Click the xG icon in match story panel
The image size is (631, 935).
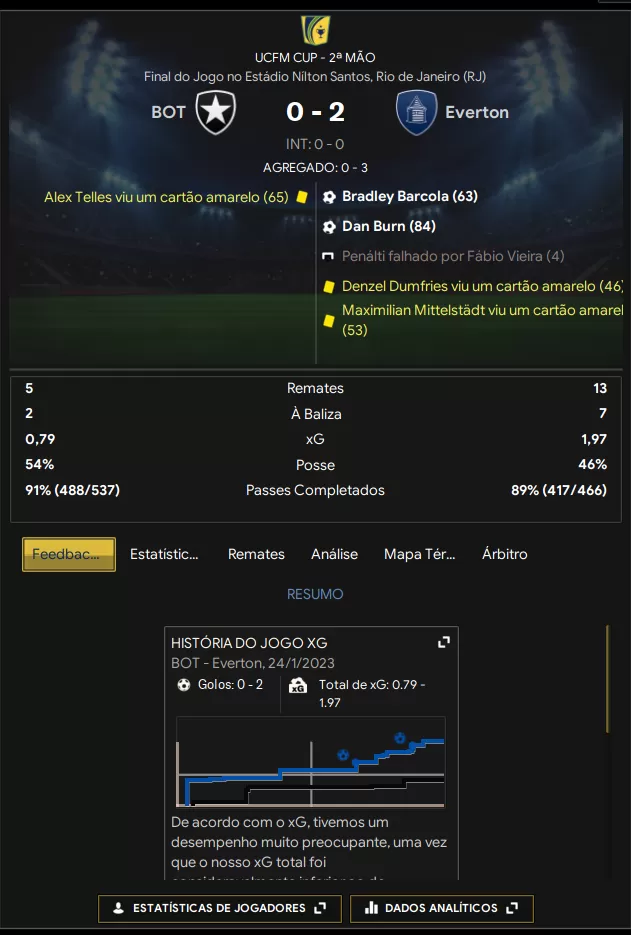click(x=298, y=686)
